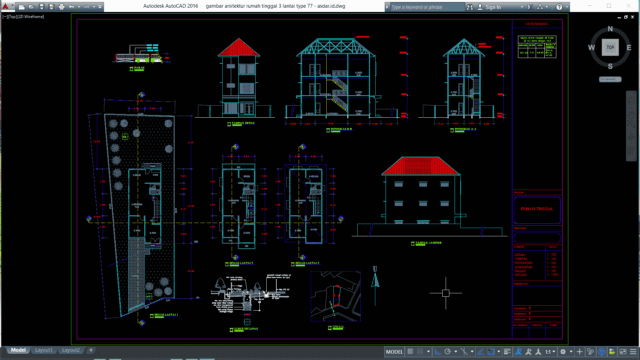Open the ViewCube WCS dropdown
This screenshot has height=360, width=640.
click(610, 79)
